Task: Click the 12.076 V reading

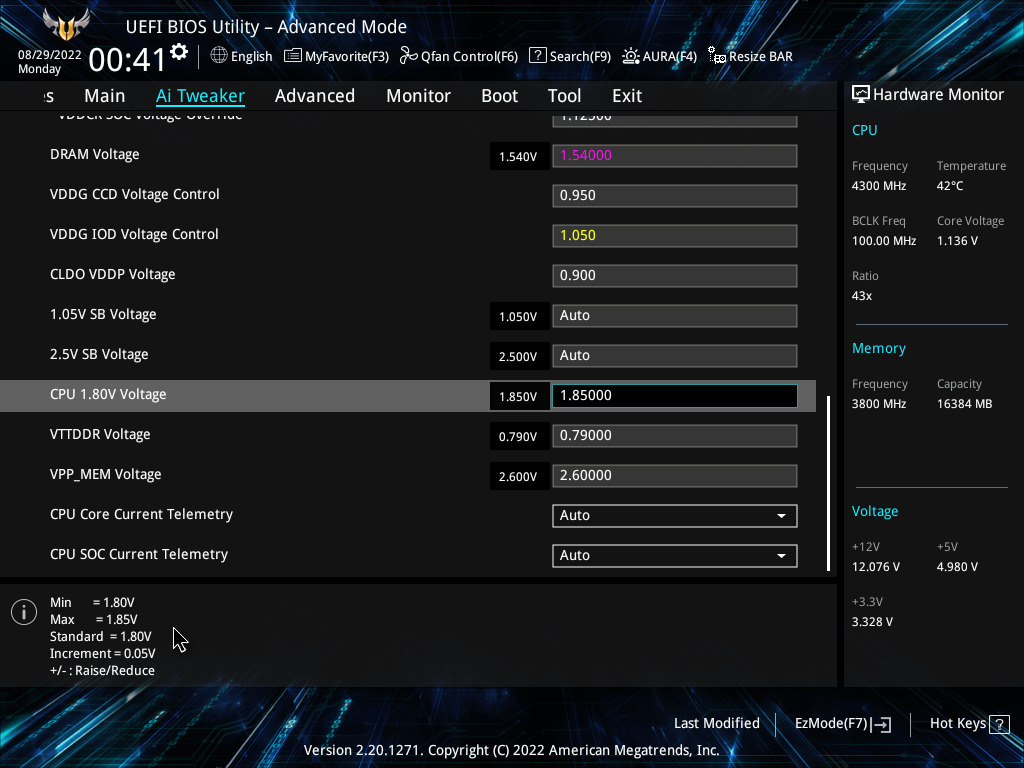Action: (x=876, y=567)
